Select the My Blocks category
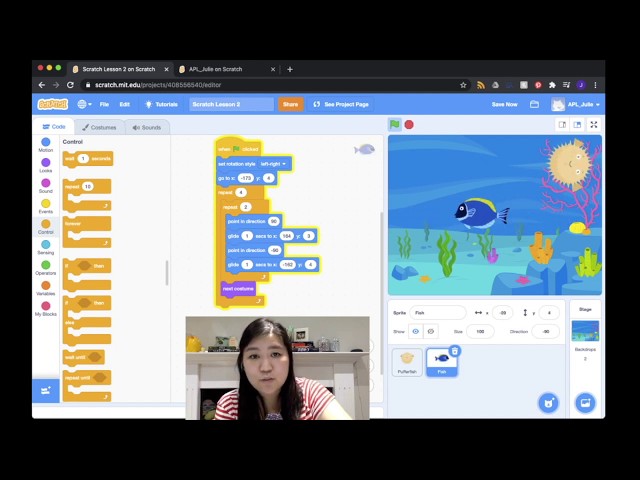This screenshot has width=640, height=480. click(x=46, y=309)
